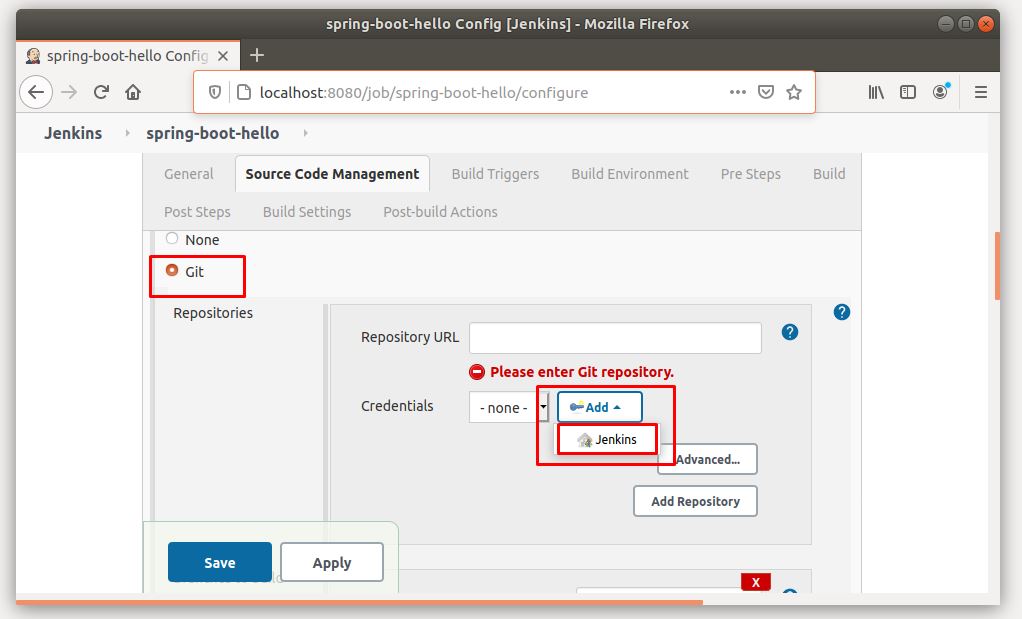The image size is (1022, 619).
Task: Click the Add Repository button
Action: click(x=695, y=501)
